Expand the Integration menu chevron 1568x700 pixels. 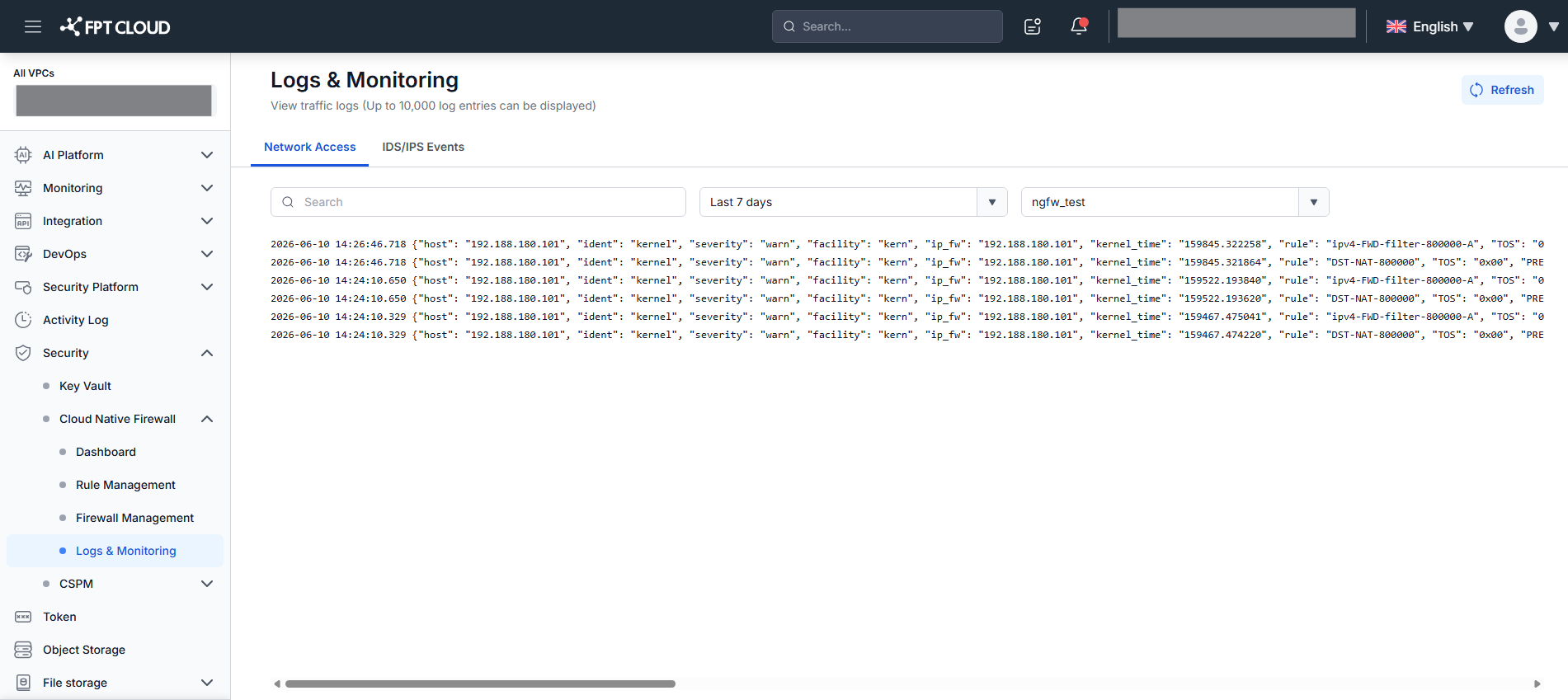pos(207,221)
